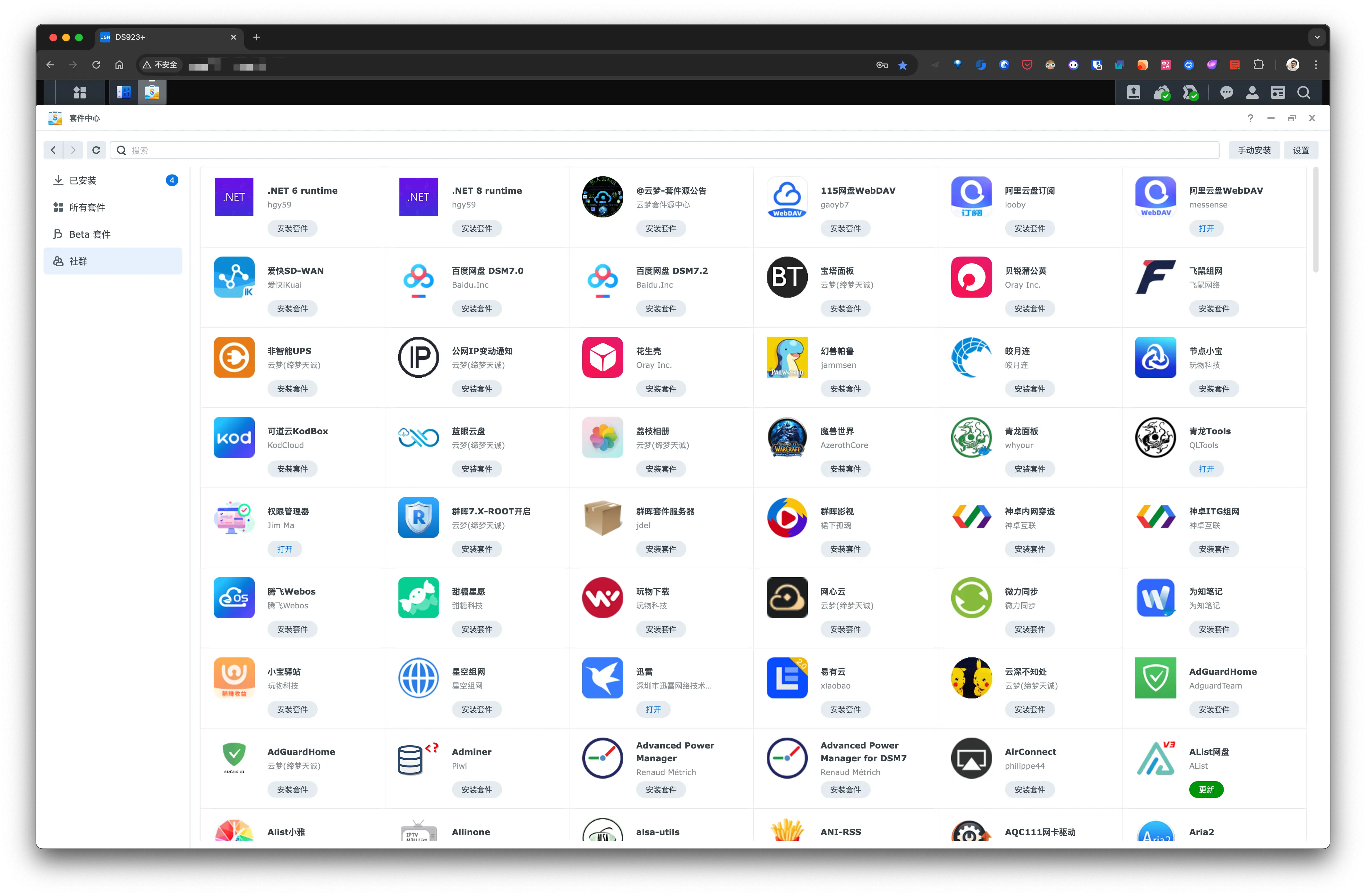1366x896 pixels.
Task: Open the upload queue taskbar icon
Action: click(x=1133, y=92)
